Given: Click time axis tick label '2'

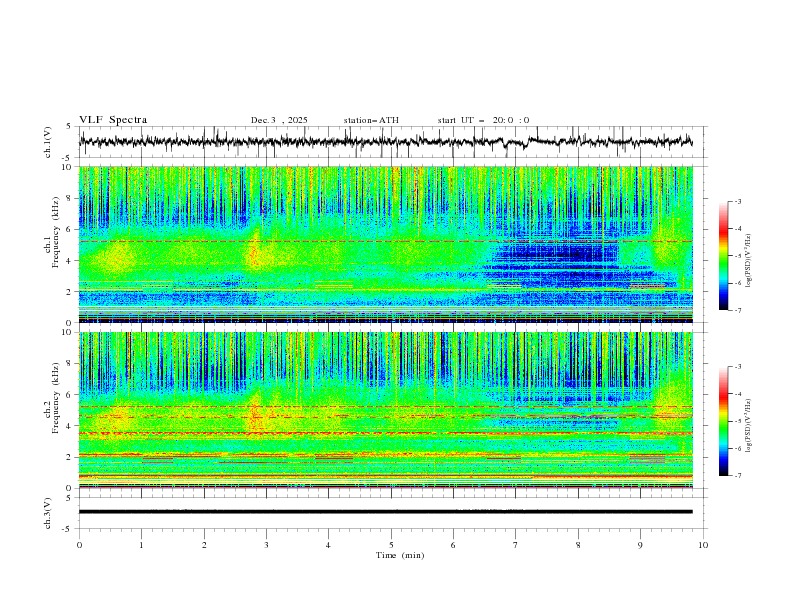Looking at the screenshot, I should coord(204,545).
